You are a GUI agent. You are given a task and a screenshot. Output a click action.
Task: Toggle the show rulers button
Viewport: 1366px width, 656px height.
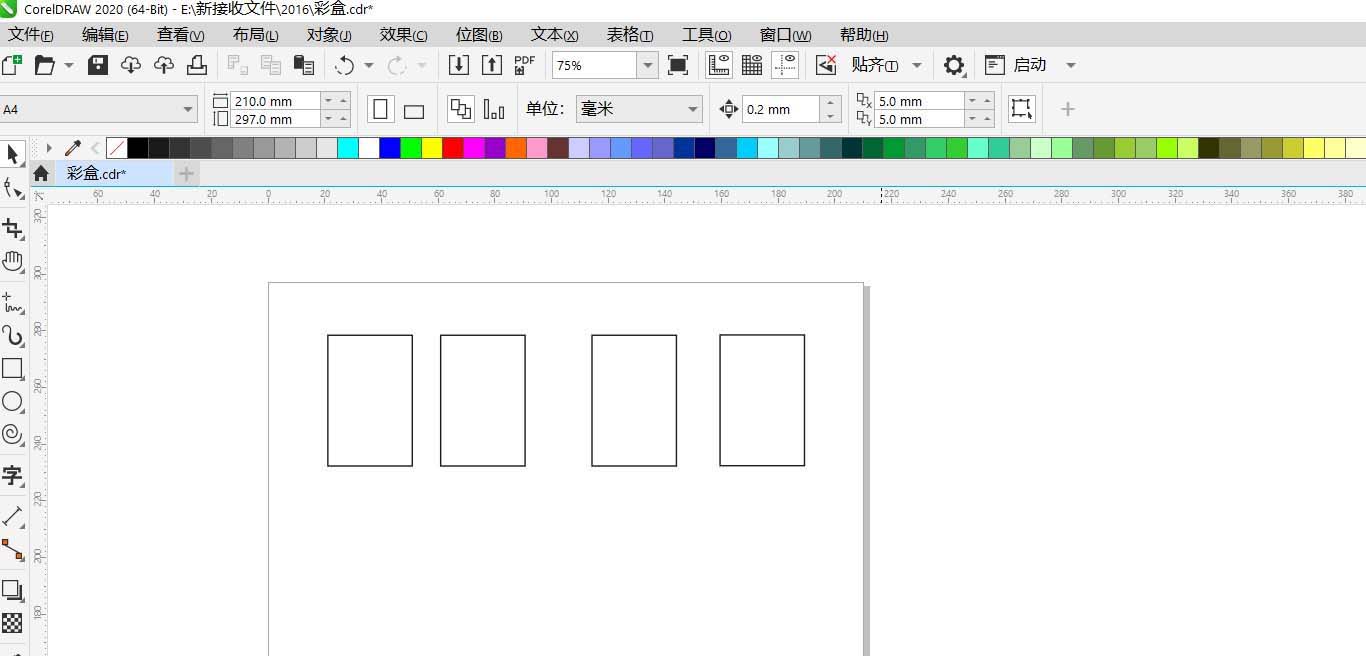point(719,65)
